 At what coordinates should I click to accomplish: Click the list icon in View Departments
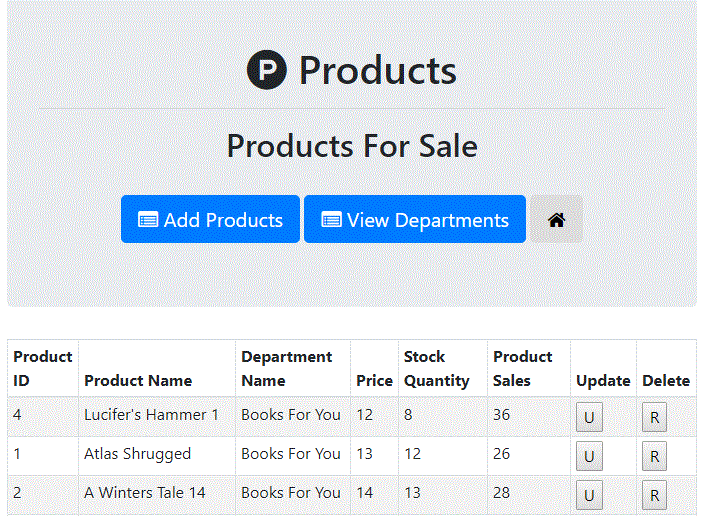click(331, 220)
